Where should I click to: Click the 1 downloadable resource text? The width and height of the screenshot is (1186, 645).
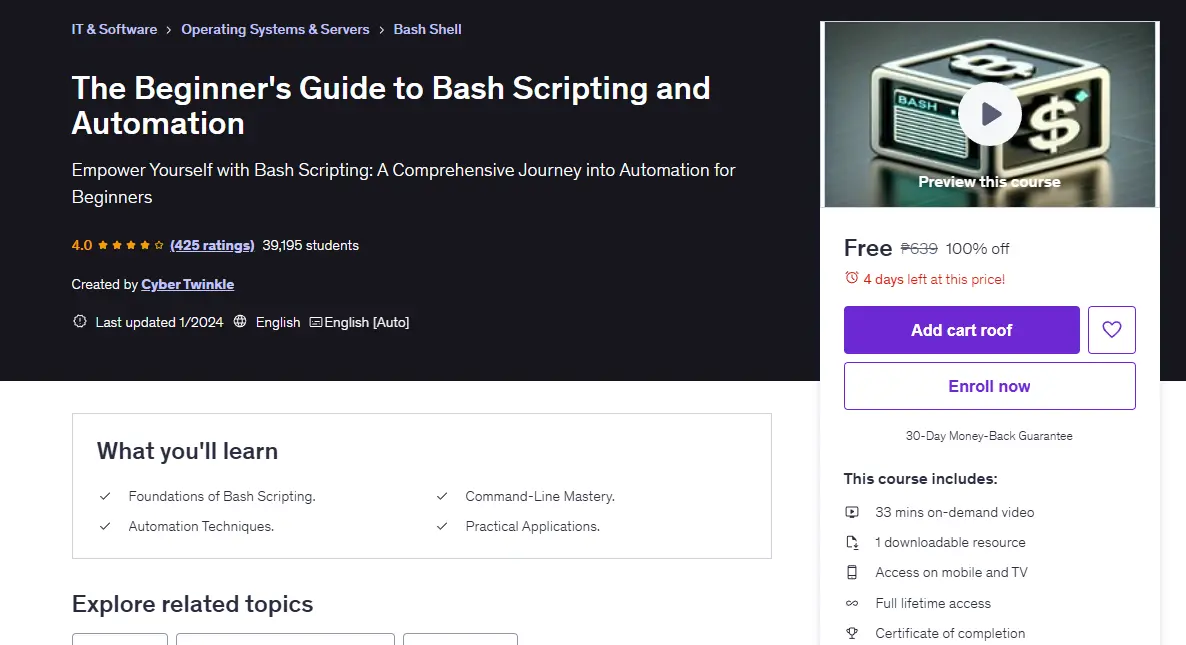click(950, 542)
